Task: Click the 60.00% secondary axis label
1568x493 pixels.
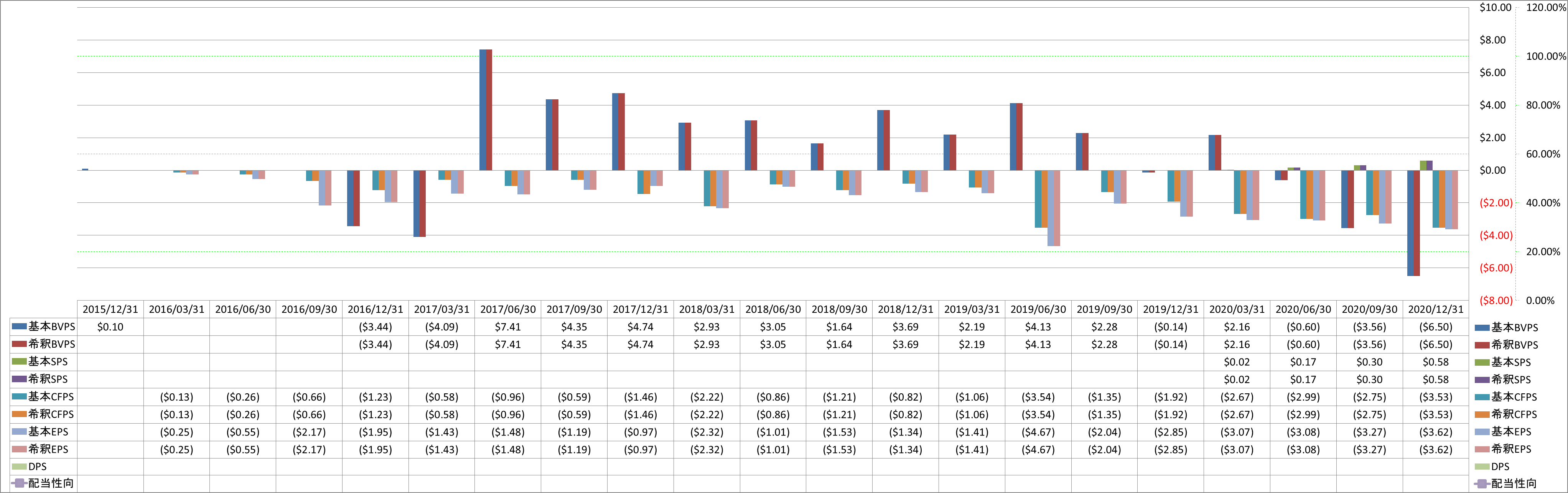Action: (1543, 154)
